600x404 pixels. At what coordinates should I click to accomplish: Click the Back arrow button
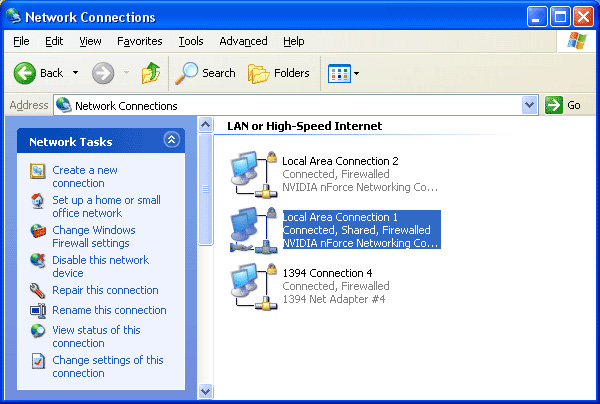pos(38,73)
